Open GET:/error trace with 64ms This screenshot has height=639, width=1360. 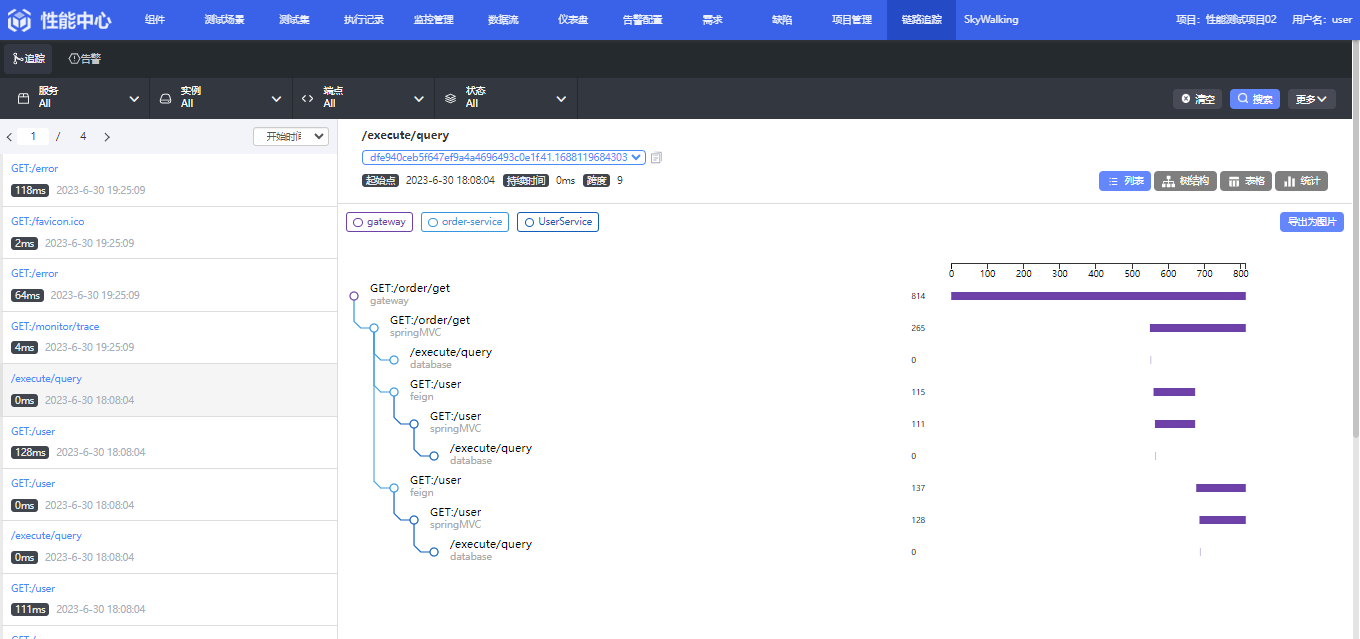169,285
